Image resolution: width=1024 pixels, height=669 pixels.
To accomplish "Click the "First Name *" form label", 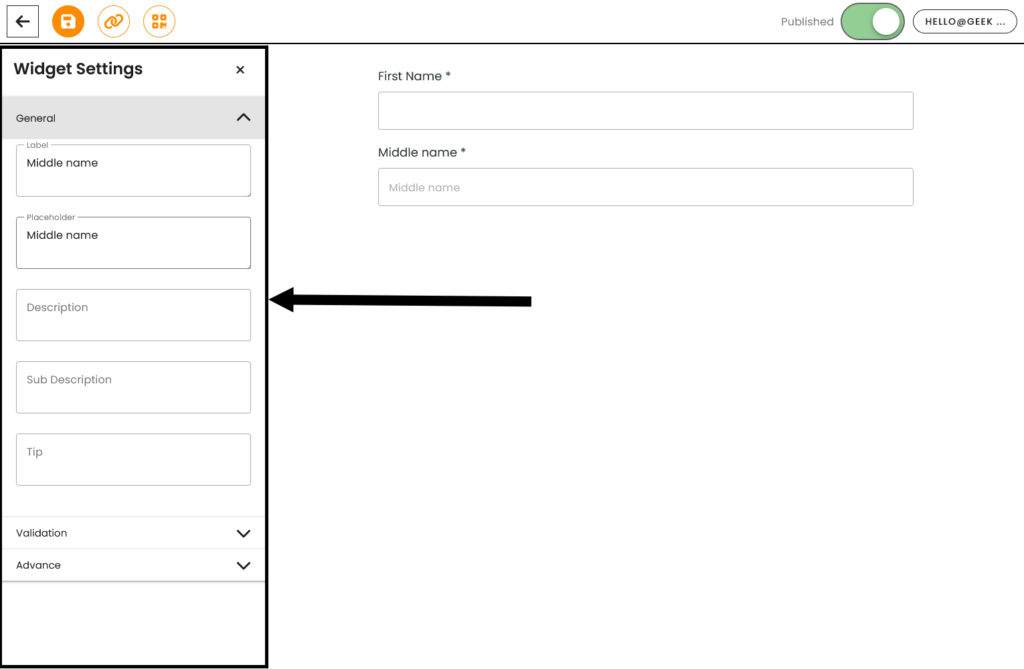I will (x=414, y=76).
